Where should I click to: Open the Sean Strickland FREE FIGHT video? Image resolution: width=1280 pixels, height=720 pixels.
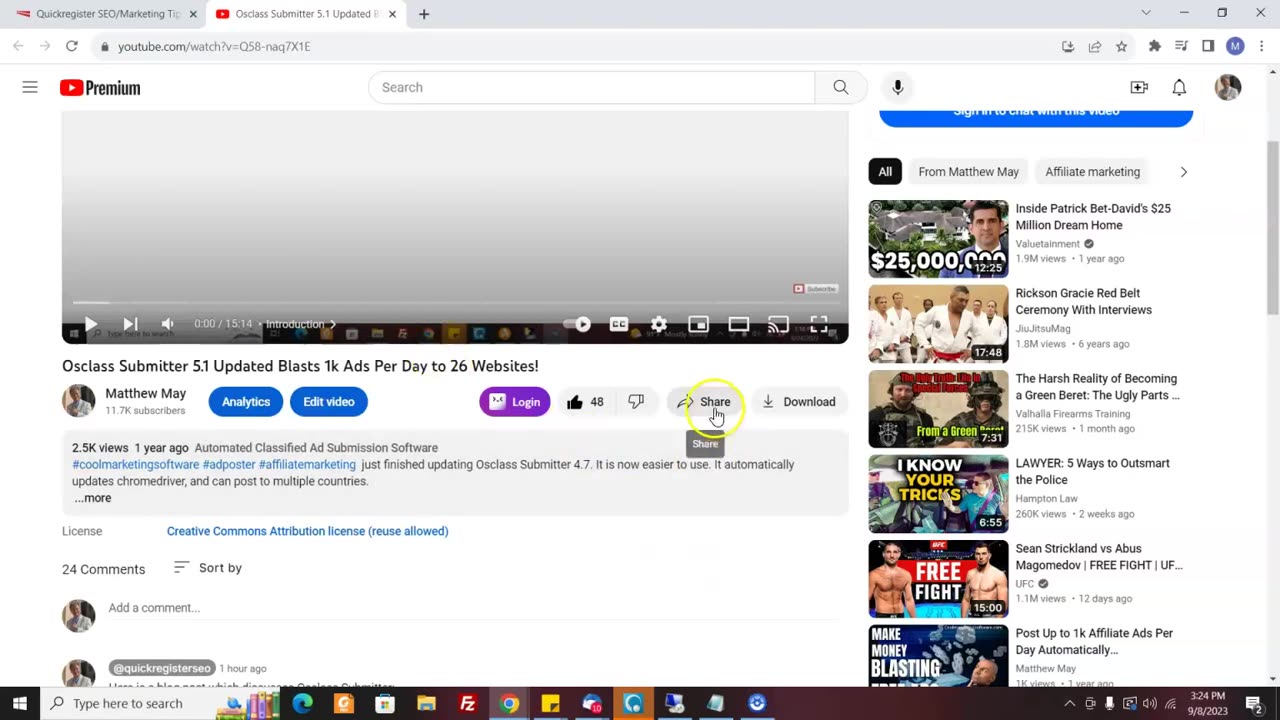click(x=938, y=579)
